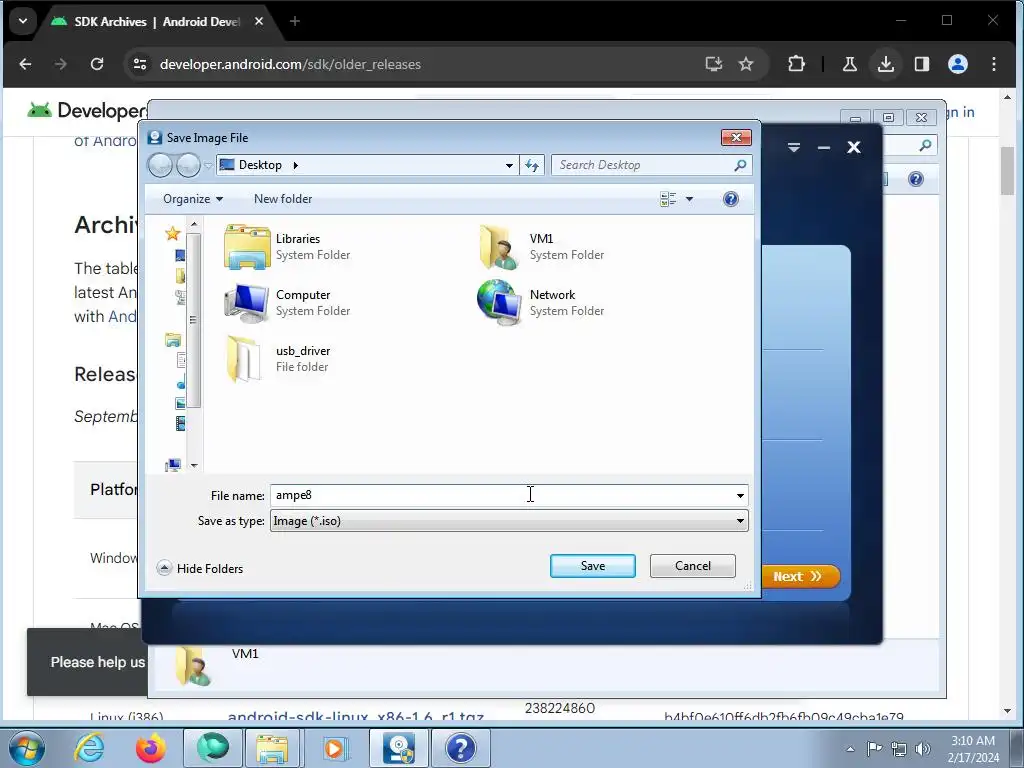Open Chrome three-dot menu
This screenshot has width=1024, height=768.
993,64
